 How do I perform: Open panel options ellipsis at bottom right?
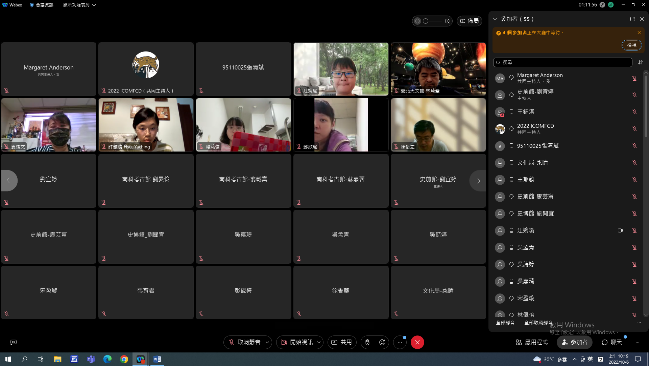637,342
